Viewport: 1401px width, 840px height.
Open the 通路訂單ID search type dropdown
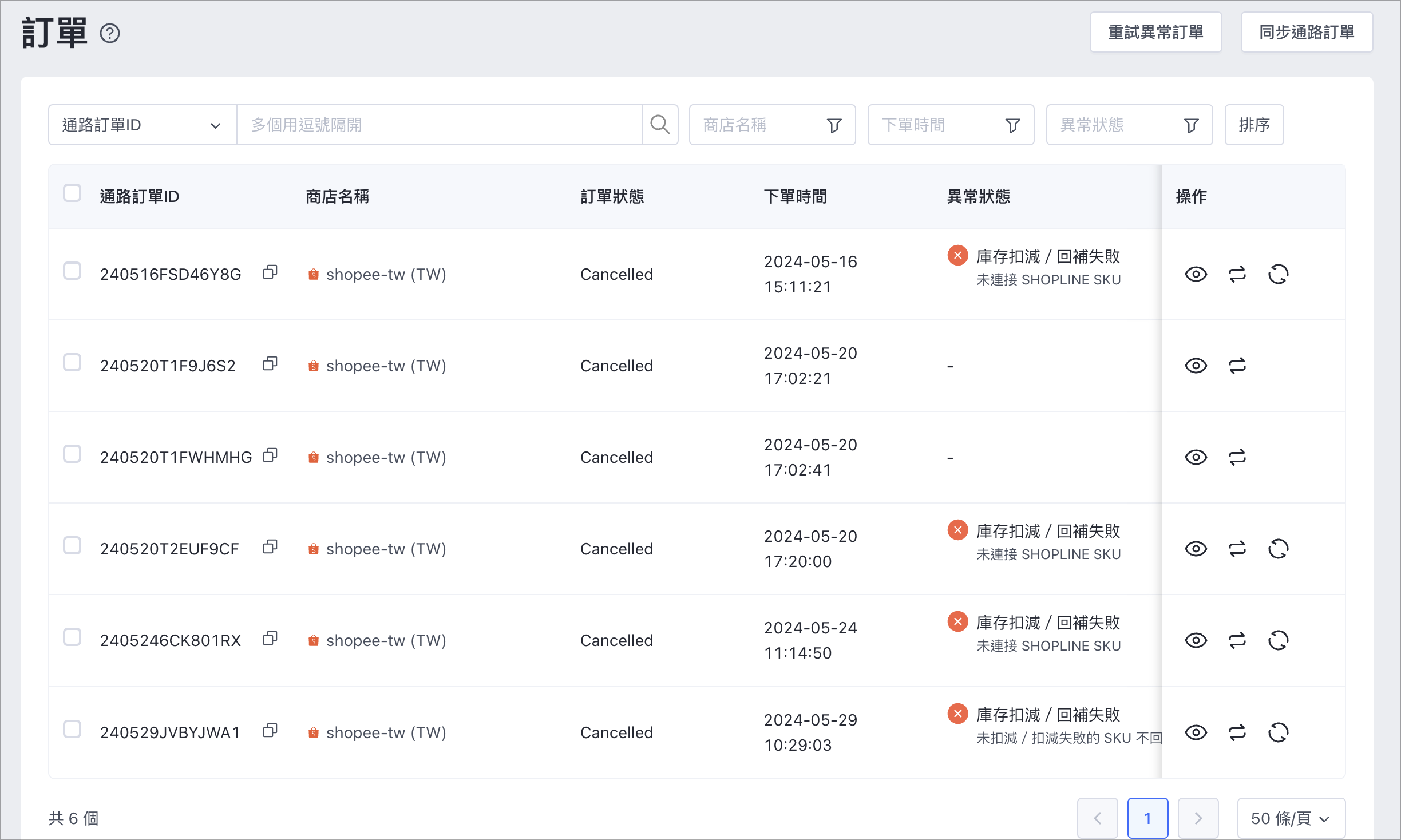(143, 125)
